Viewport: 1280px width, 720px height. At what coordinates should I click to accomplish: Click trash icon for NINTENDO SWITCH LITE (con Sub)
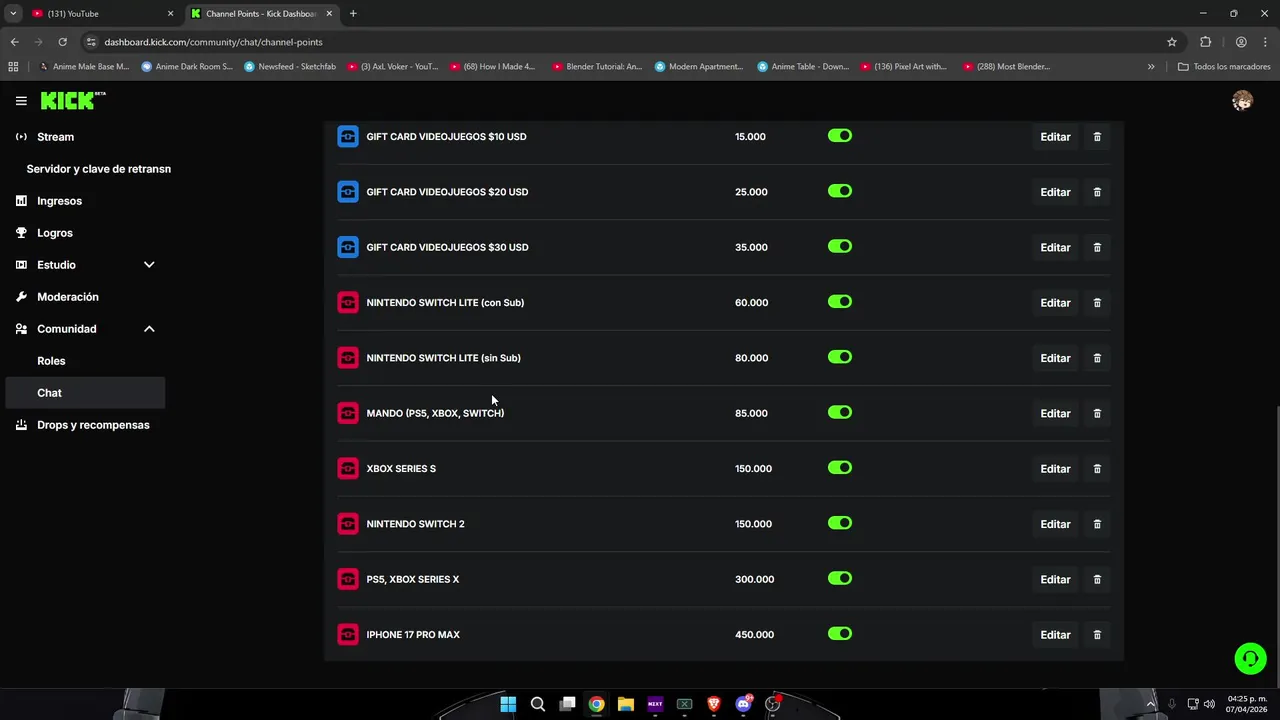(x=1097, y=303)
